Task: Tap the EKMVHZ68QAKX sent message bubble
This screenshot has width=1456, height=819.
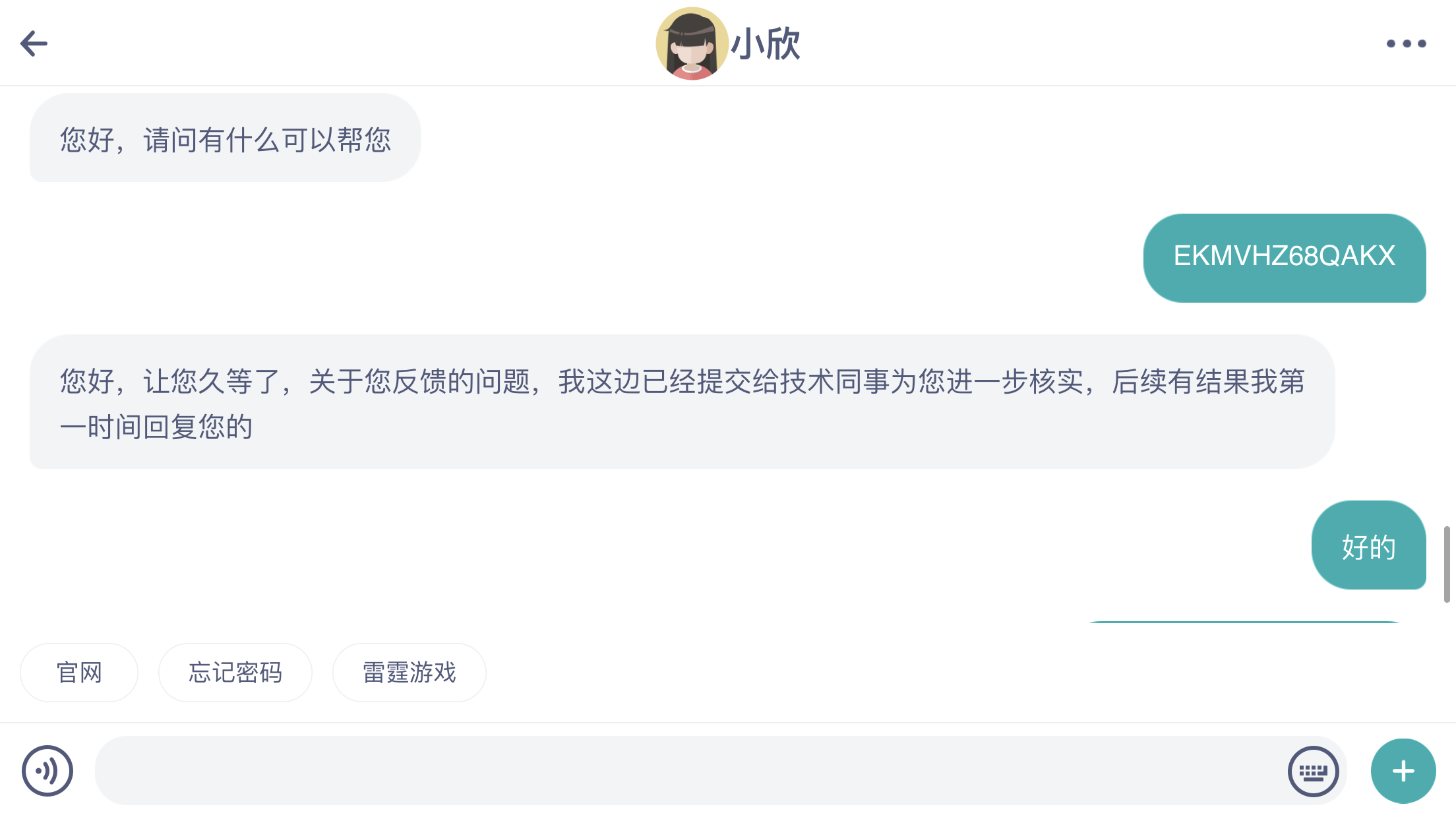Action: 1284,257
